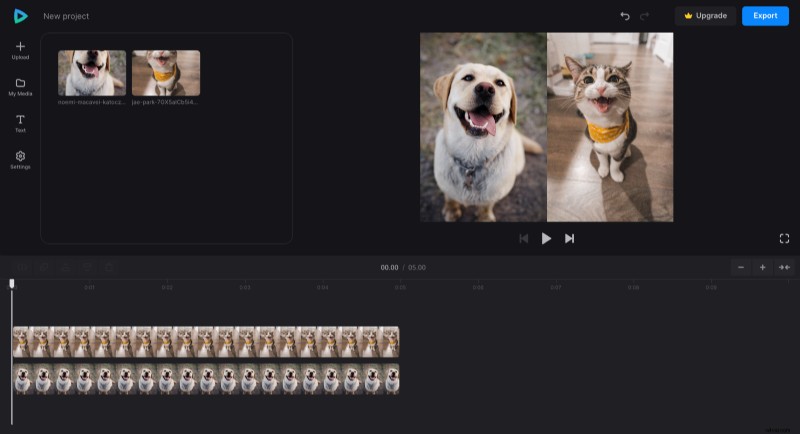Click the noemi-macavei-katocz file name
Screen dimensions: 800x434
[x=91, y=102]
